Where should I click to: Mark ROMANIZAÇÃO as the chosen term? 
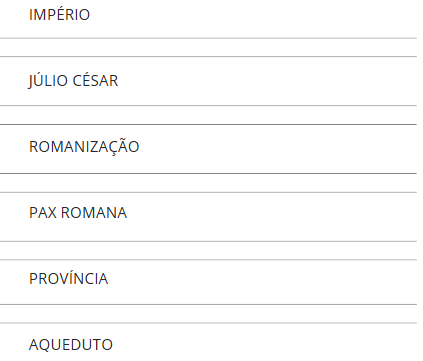[x=208, y=149]
